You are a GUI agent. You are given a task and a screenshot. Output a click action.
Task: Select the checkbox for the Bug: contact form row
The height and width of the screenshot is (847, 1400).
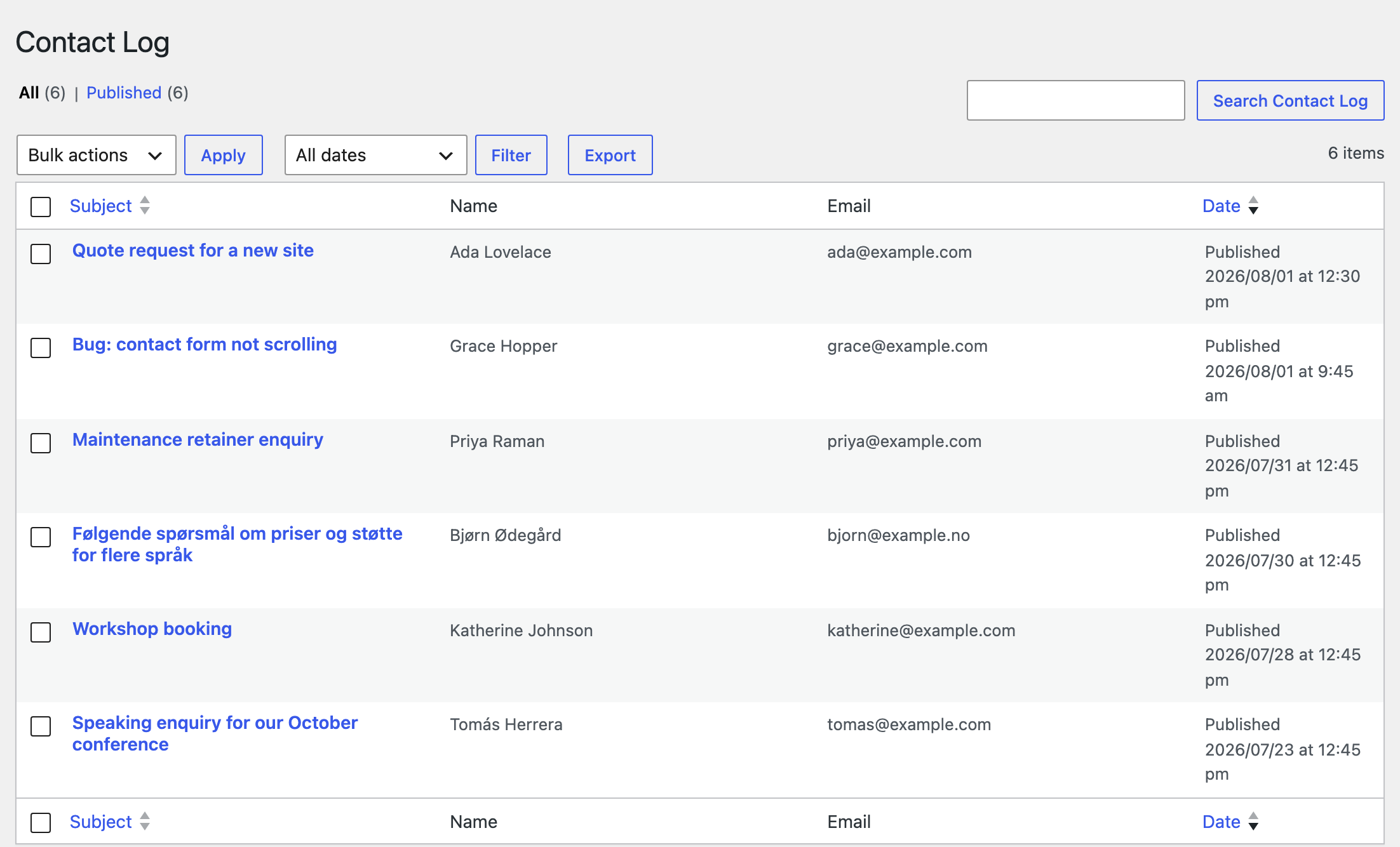pos(41,347)
